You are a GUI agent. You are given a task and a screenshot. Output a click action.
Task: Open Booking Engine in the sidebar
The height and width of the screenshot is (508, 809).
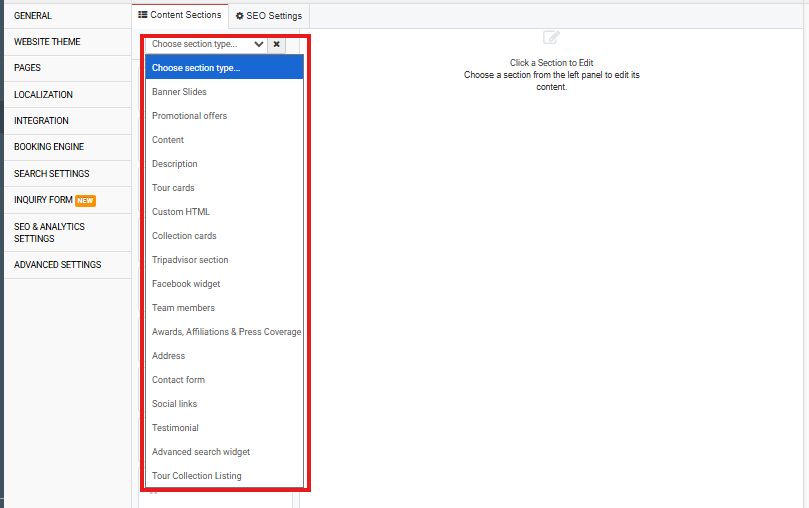pyautogui.click(x=49, y=147)
